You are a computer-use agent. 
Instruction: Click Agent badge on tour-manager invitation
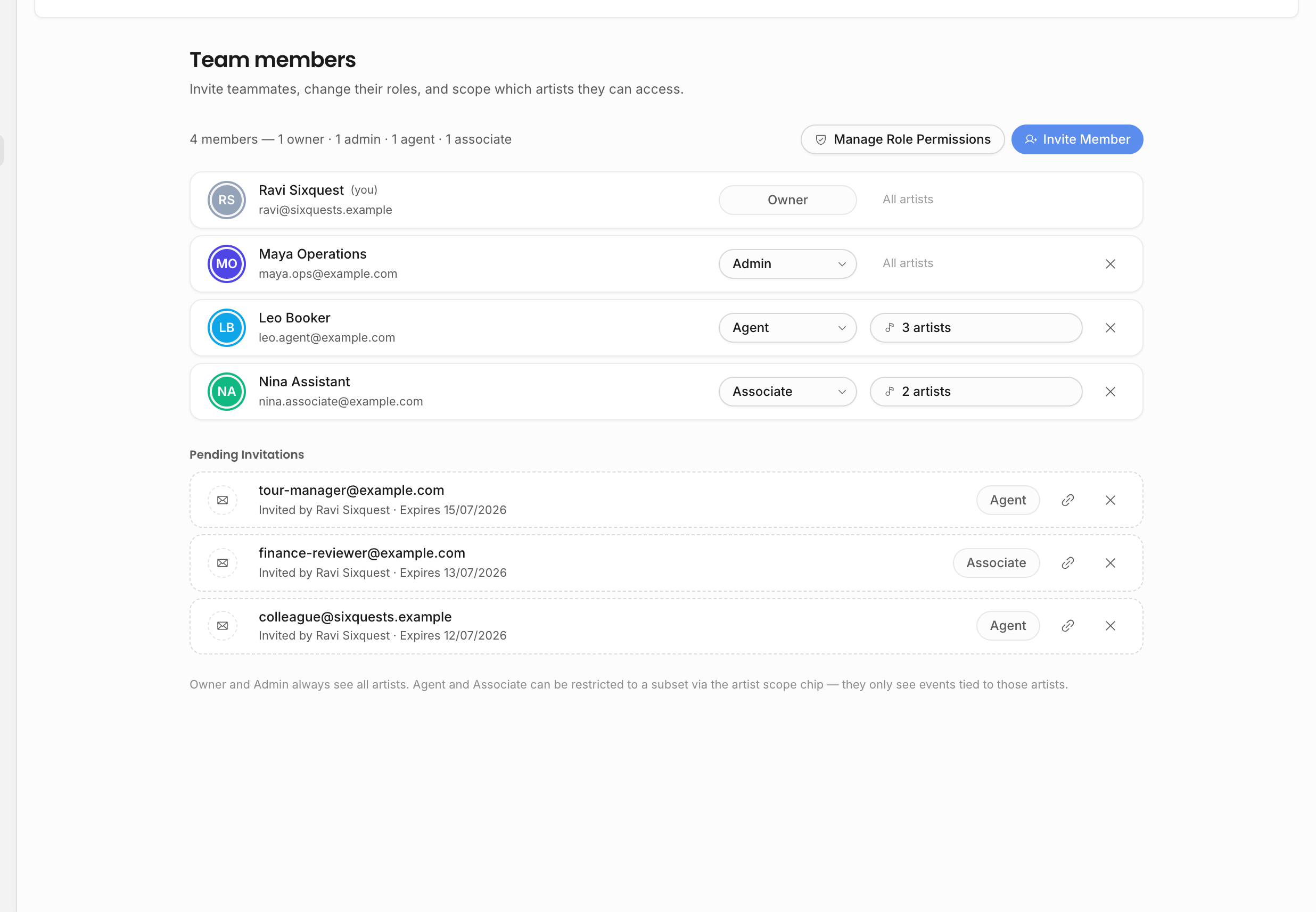click(1007, 501)
